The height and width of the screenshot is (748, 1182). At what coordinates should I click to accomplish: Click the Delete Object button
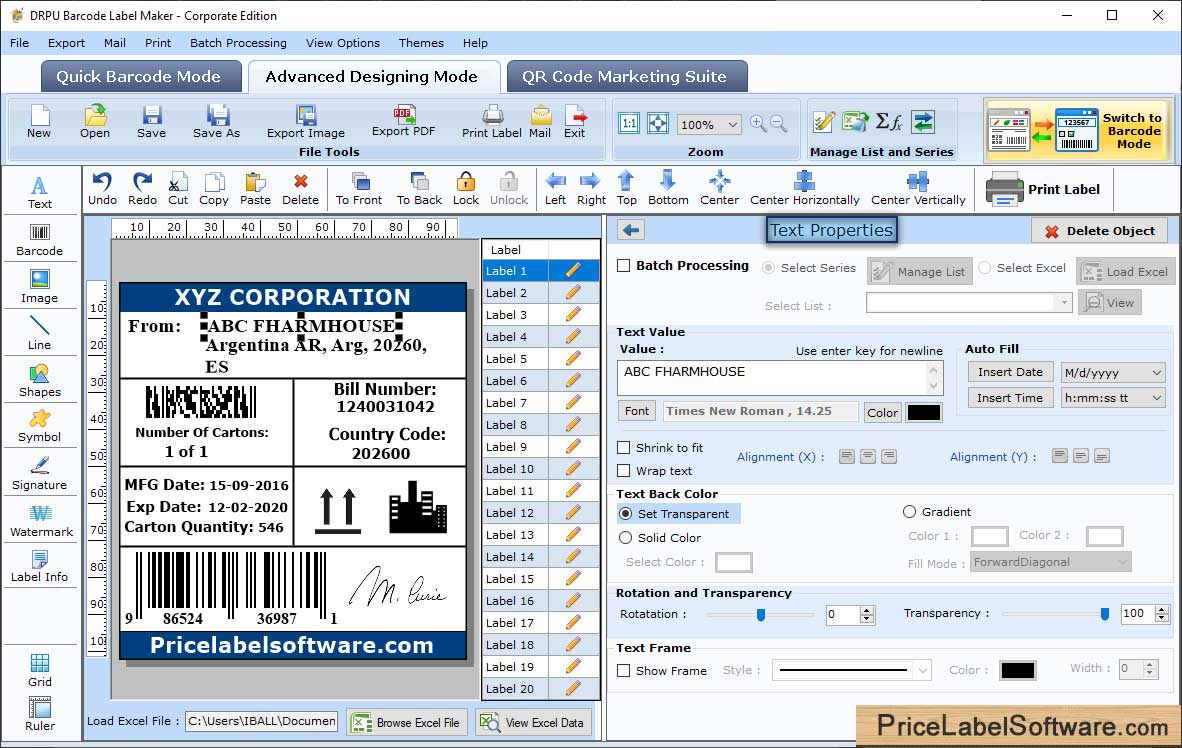(x=1100, y=231)
